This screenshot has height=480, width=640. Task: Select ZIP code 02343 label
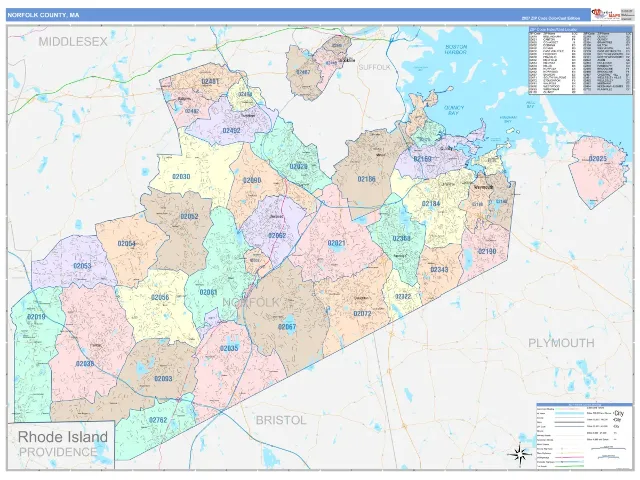[x=439, y=270]
